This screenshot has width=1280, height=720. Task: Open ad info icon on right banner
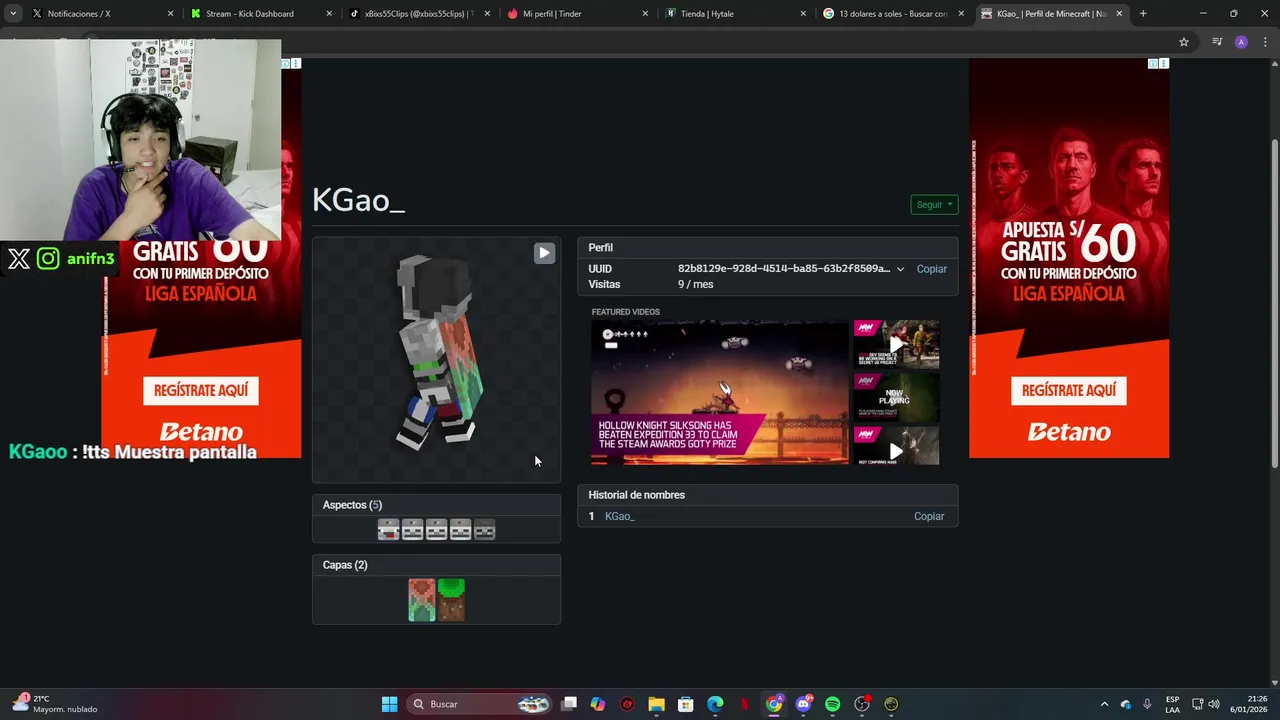[x=1153, y=64]
